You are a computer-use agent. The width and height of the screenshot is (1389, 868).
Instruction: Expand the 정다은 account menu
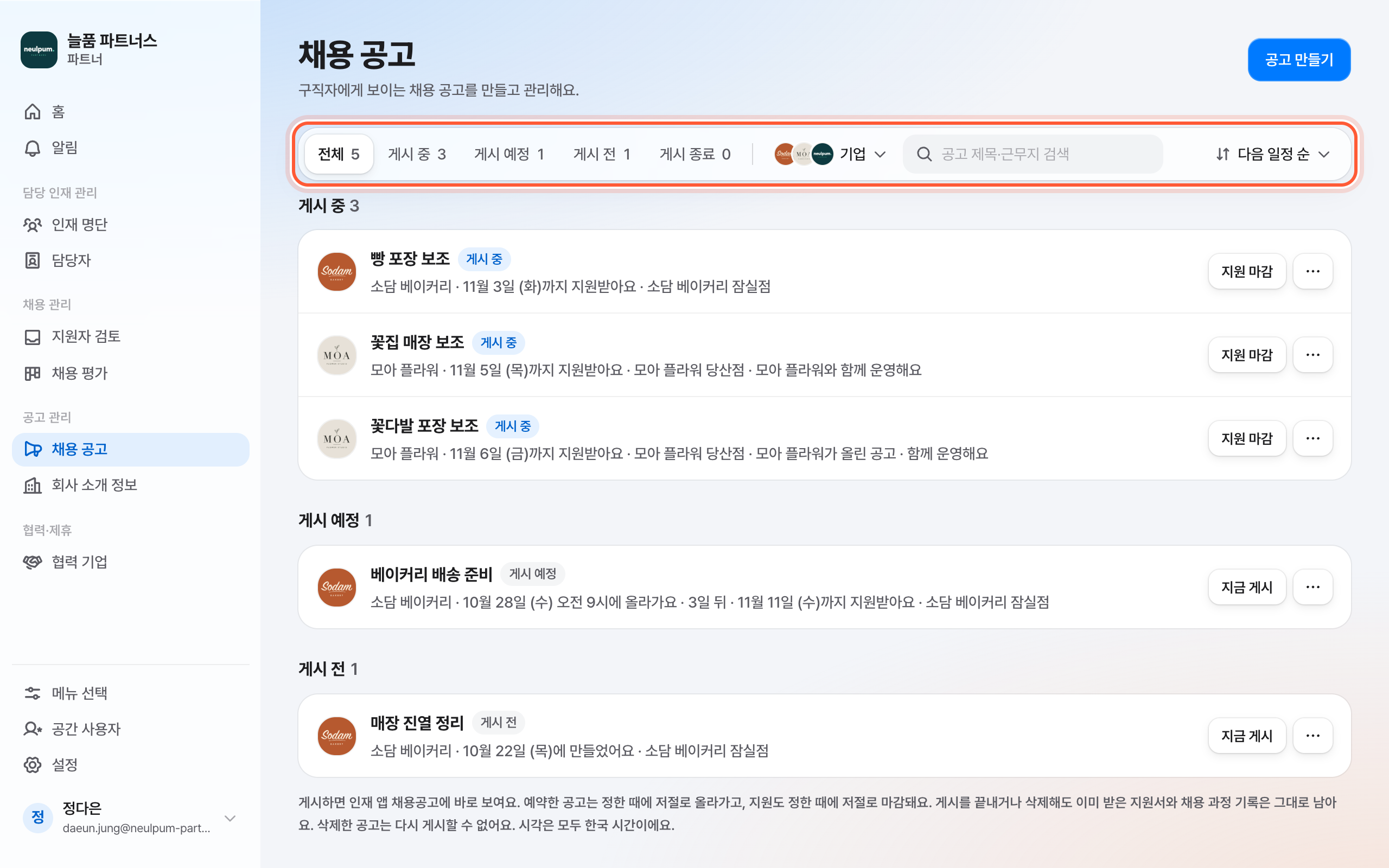[x=130, y=818]
